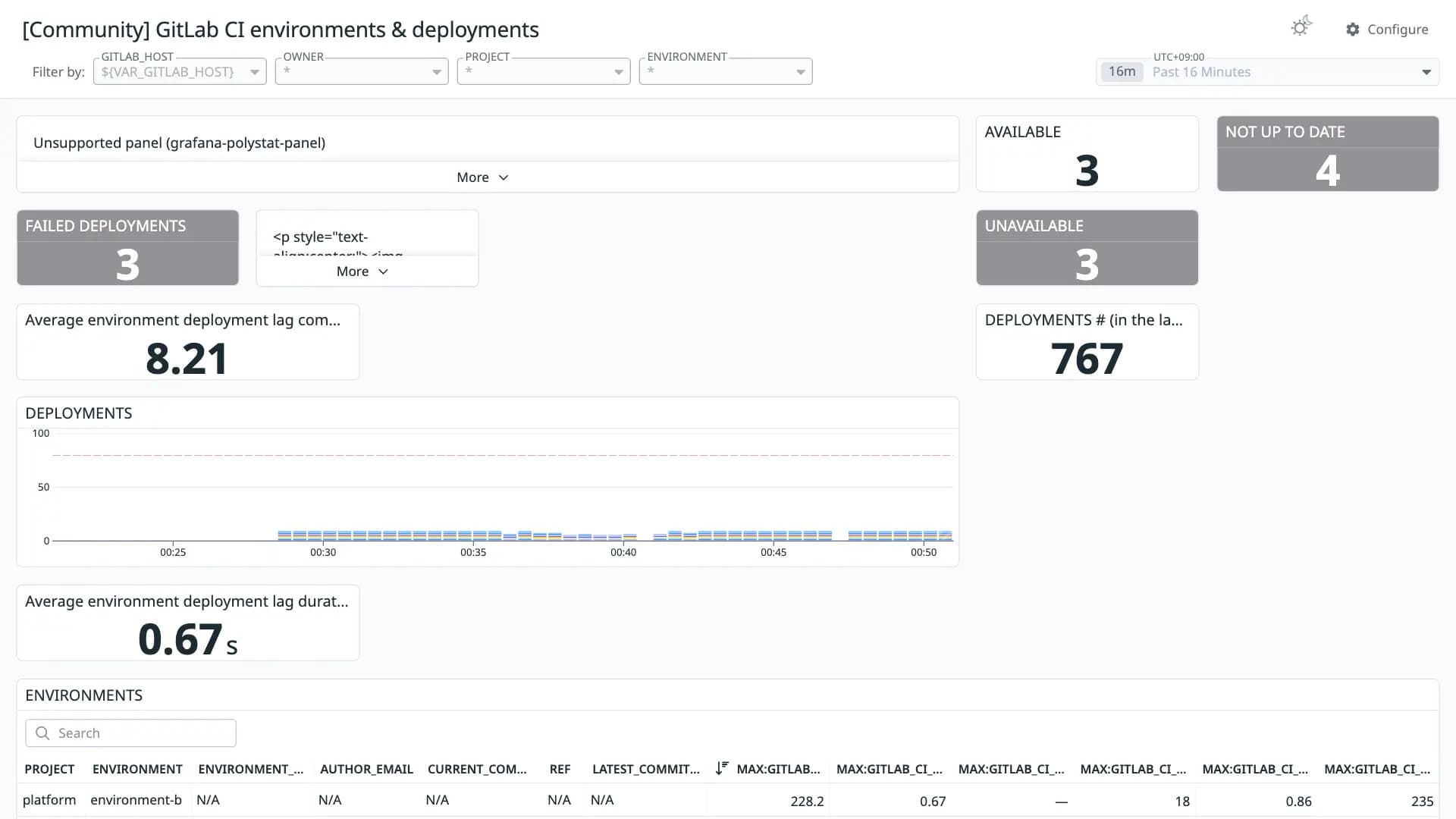Sort table by ENVIRONMENT column

[x=137, y=769]
